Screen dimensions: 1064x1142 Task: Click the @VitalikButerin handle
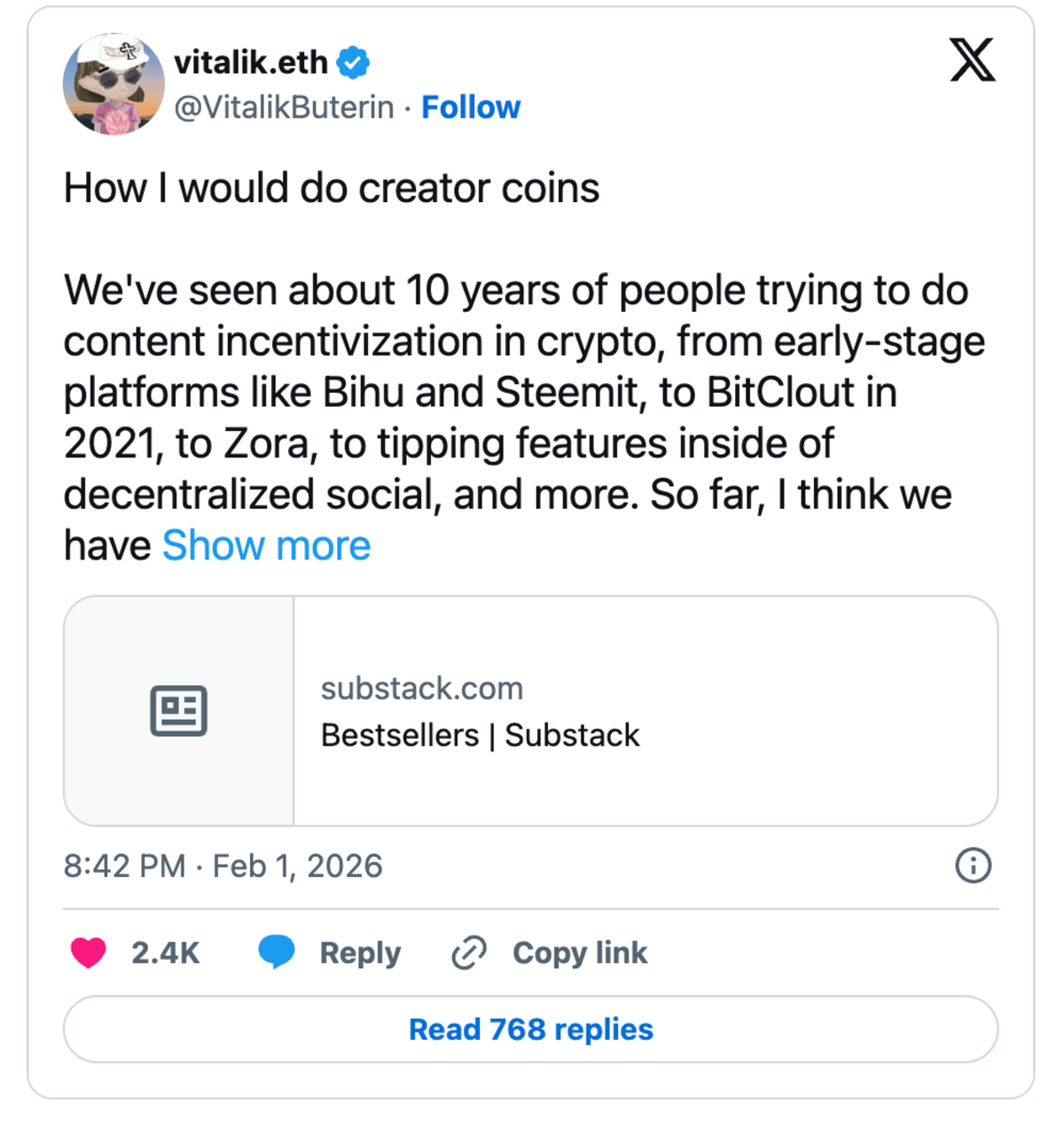click(x=283, y=106)
